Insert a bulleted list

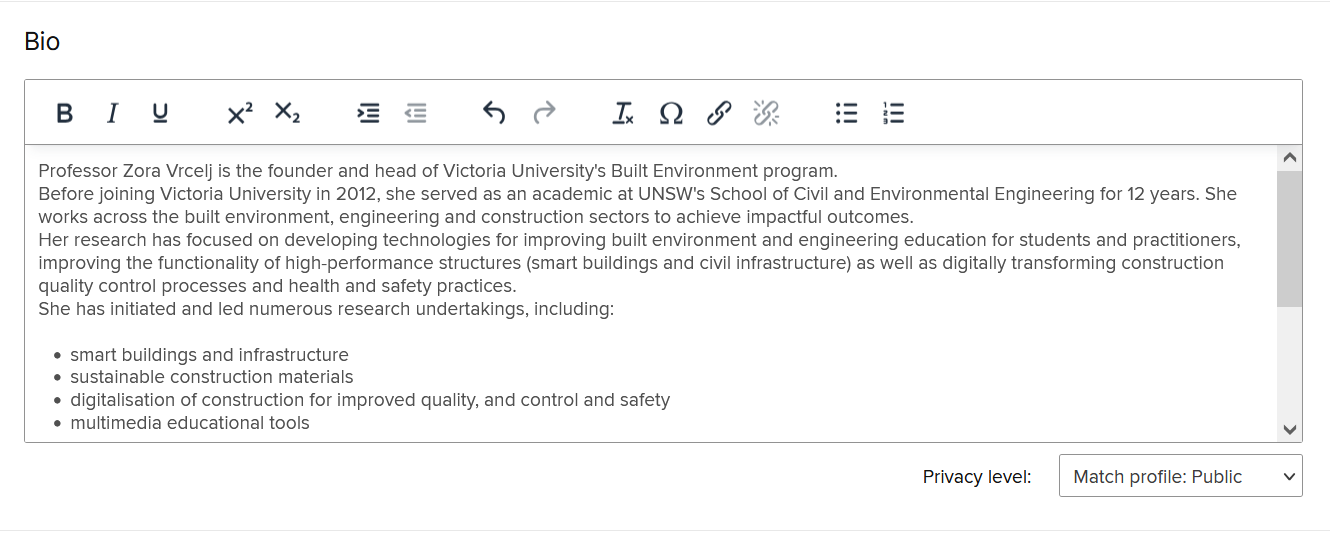point(846,113)
